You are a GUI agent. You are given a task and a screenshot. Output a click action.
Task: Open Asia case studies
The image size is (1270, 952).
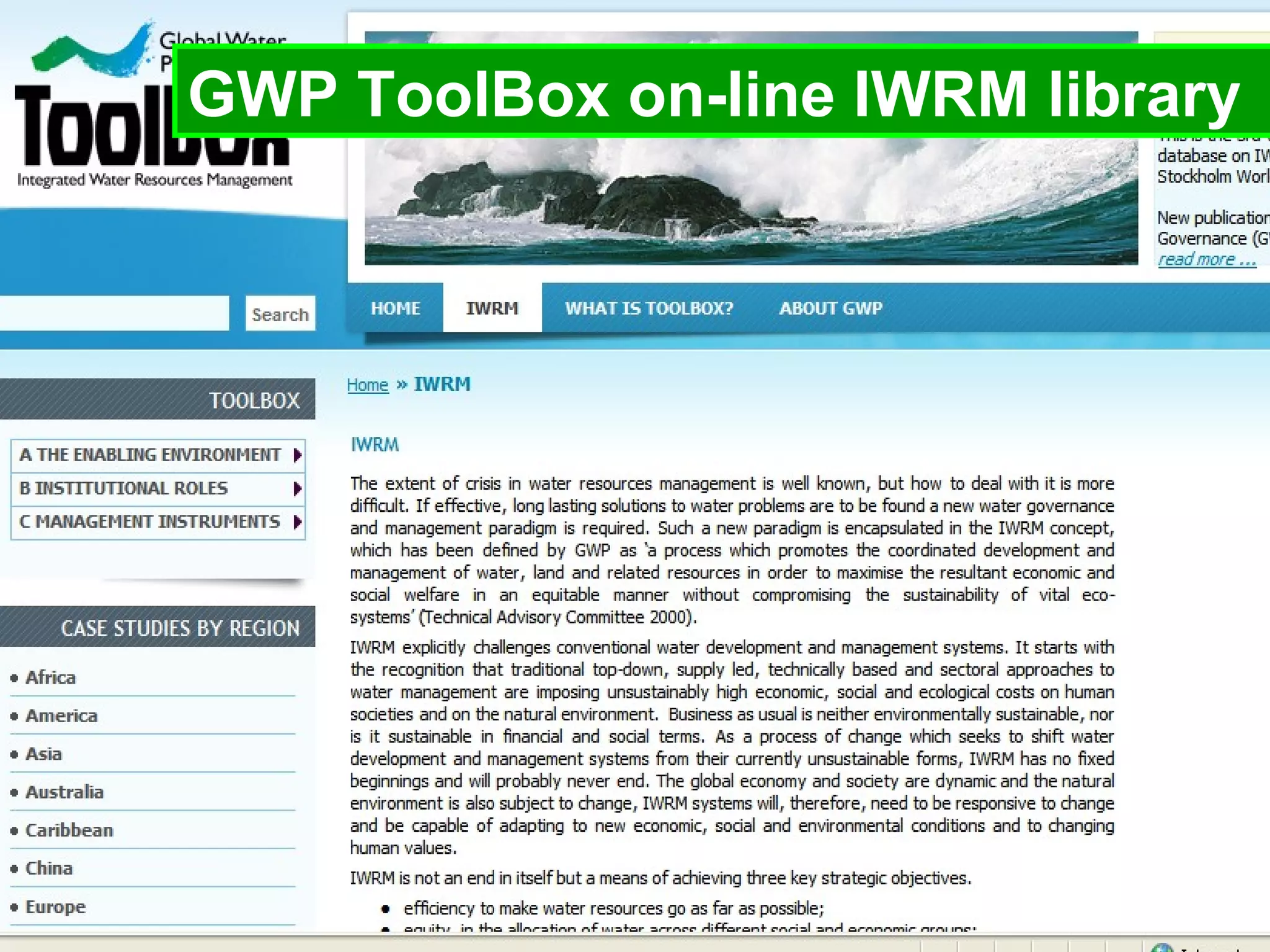[x=43, y=754]
